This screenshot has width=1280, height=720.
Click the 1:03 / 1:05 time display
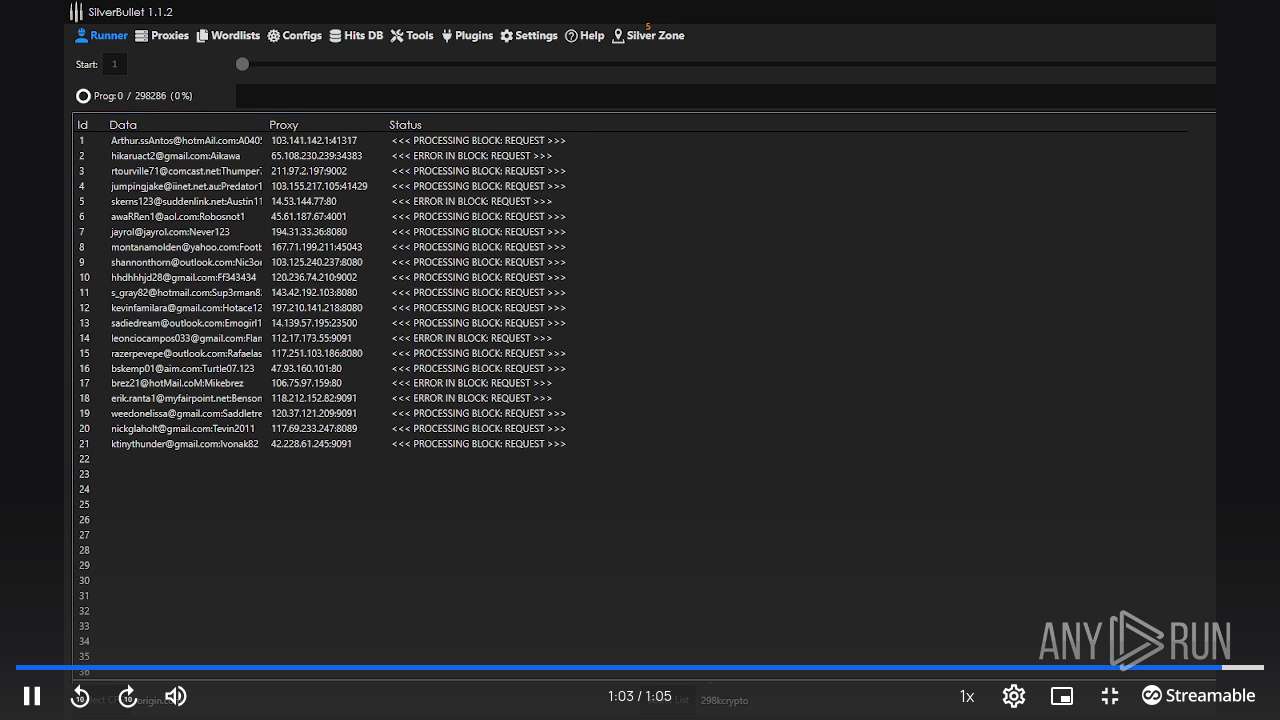640,696
